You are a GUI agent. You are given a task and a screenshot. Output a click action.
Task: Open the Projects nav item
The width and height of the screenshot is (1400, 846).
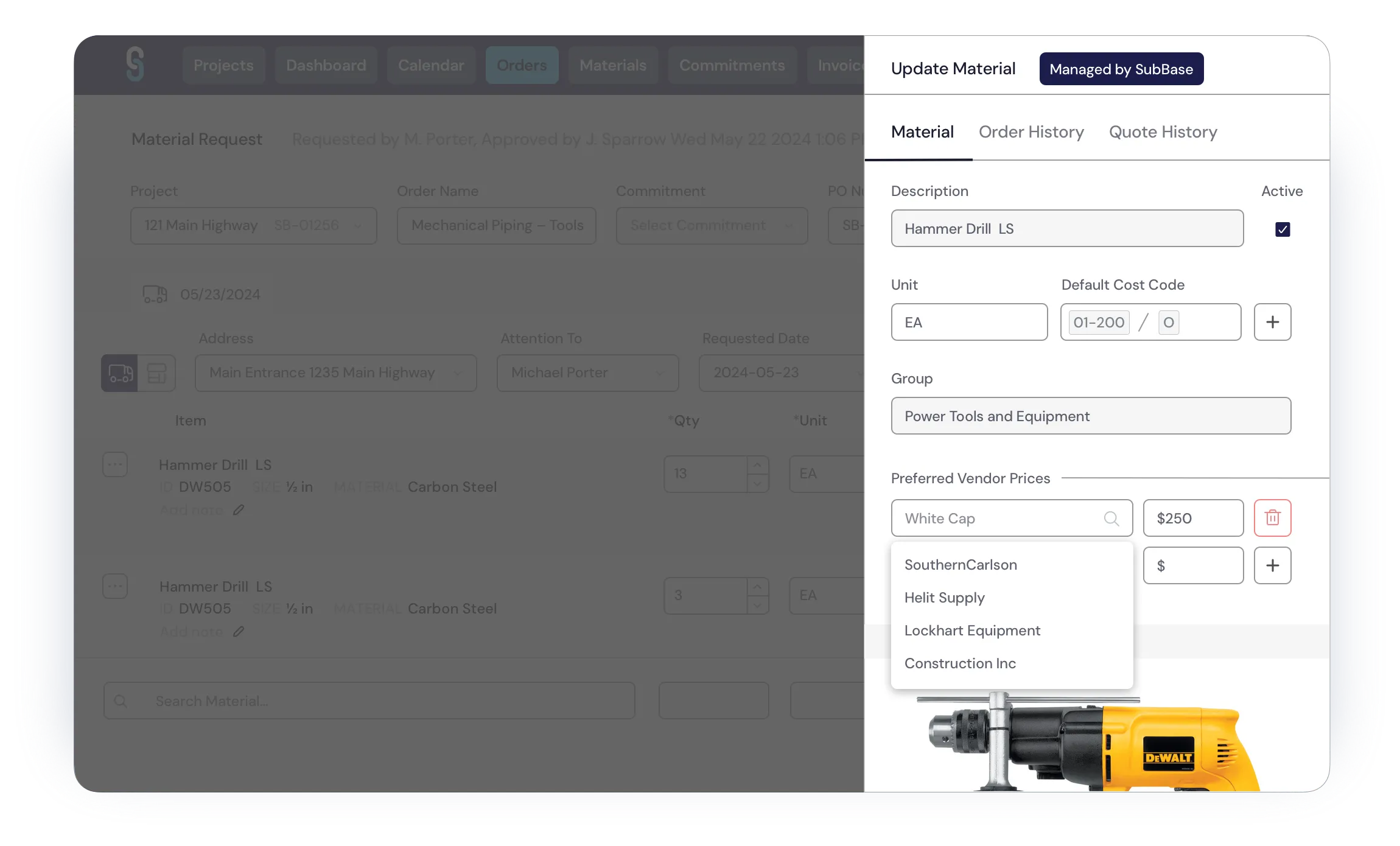[223, 65]
